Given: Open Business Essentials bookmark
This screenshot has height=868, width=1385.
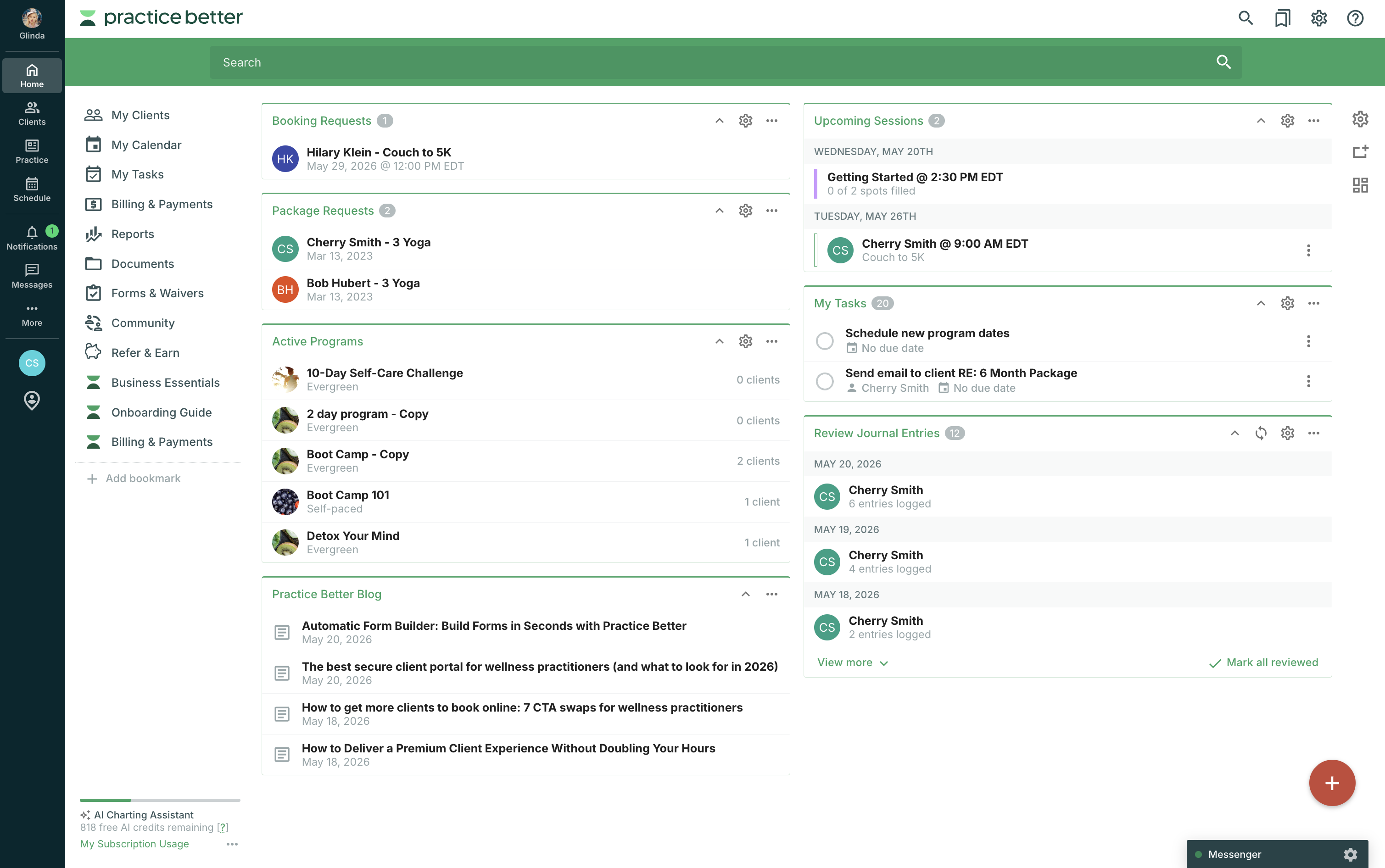Looking at the screenshot, I should [152, 382].
